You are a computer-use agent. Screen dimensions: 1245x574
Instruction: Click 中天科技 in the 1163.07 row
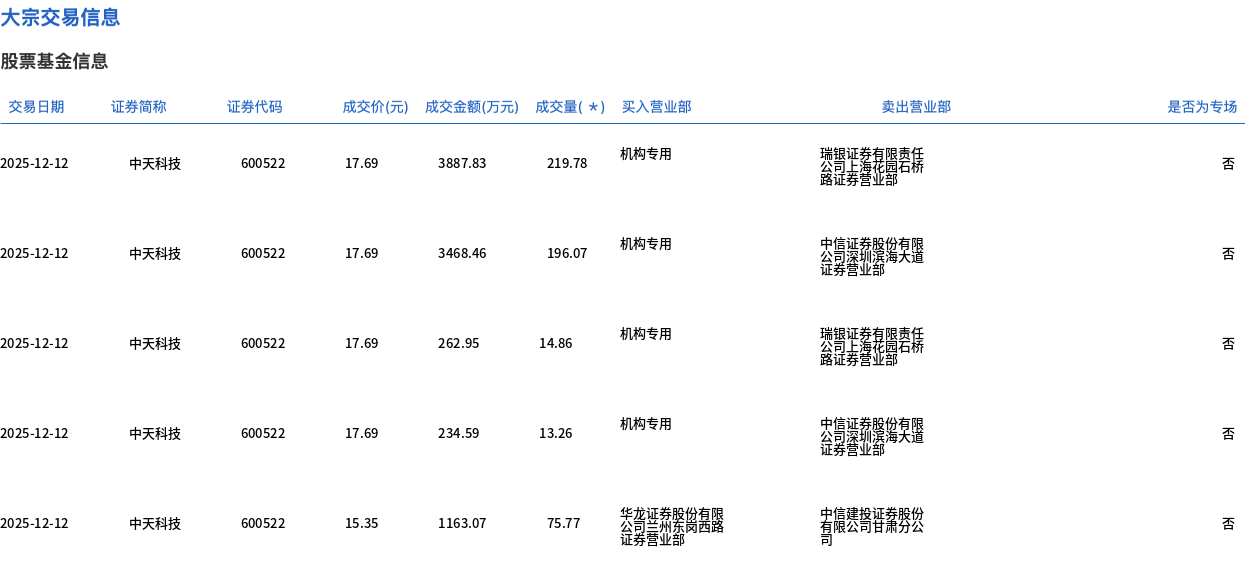click(x=155, y=523)
